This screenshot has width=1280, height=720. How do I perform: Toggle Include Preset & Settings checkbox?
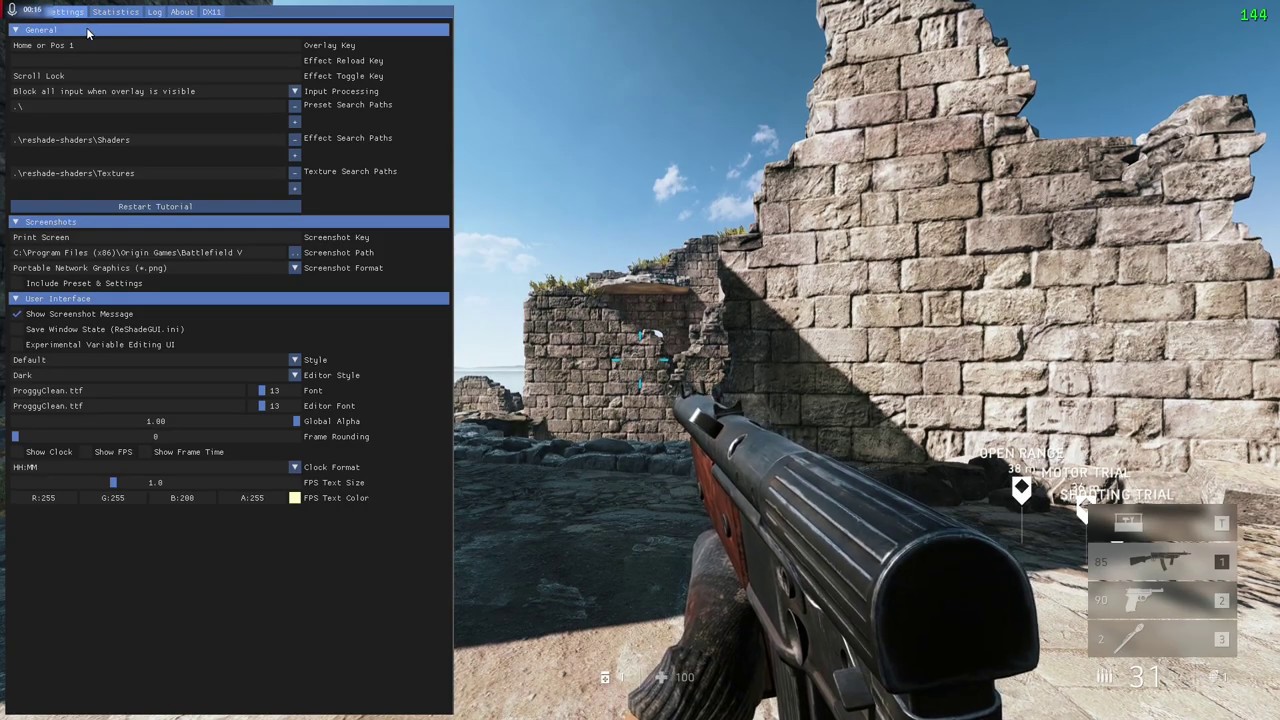coord(17,284)
